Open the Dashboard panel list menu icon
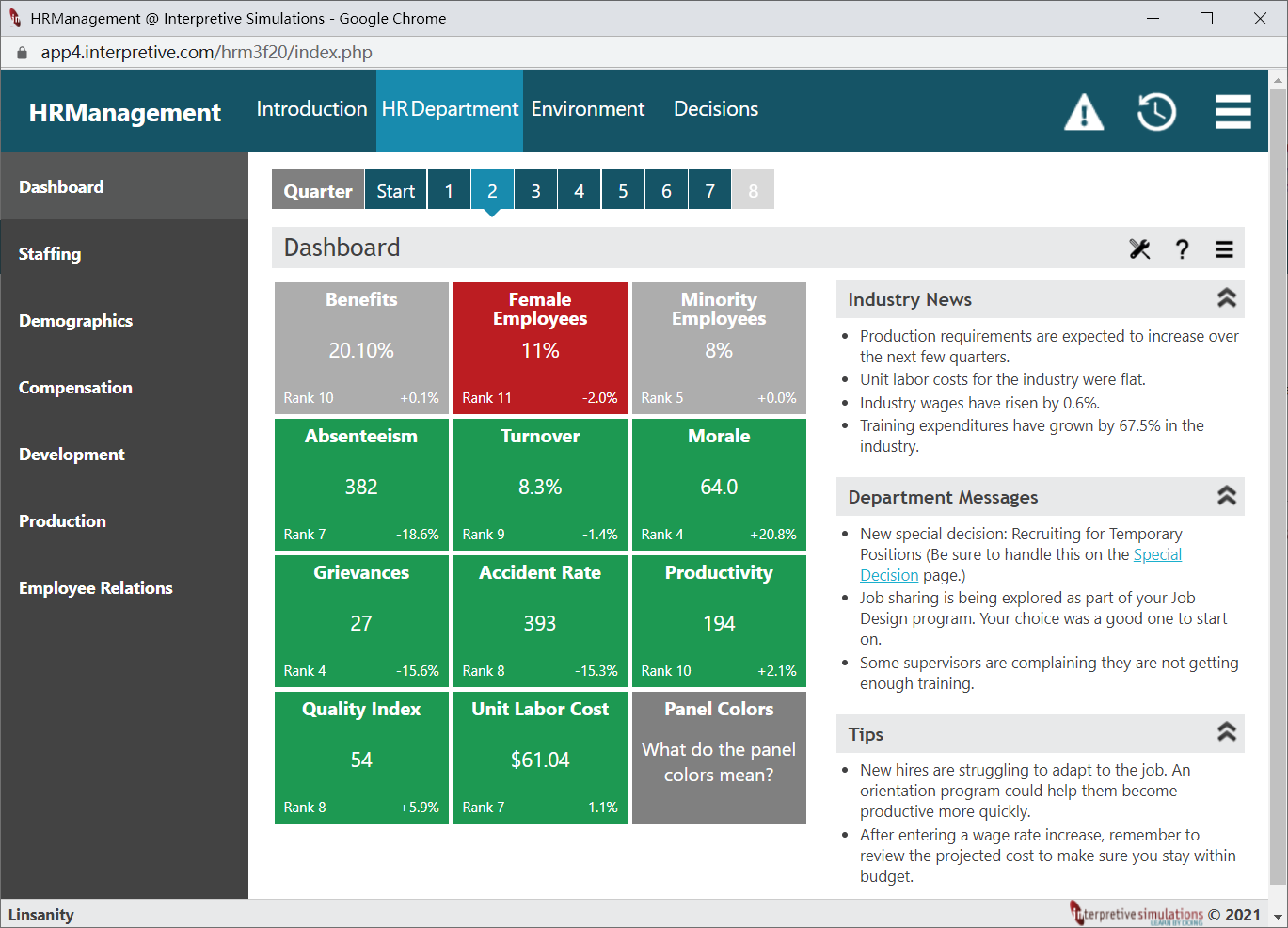 [x=1224, y=248]
